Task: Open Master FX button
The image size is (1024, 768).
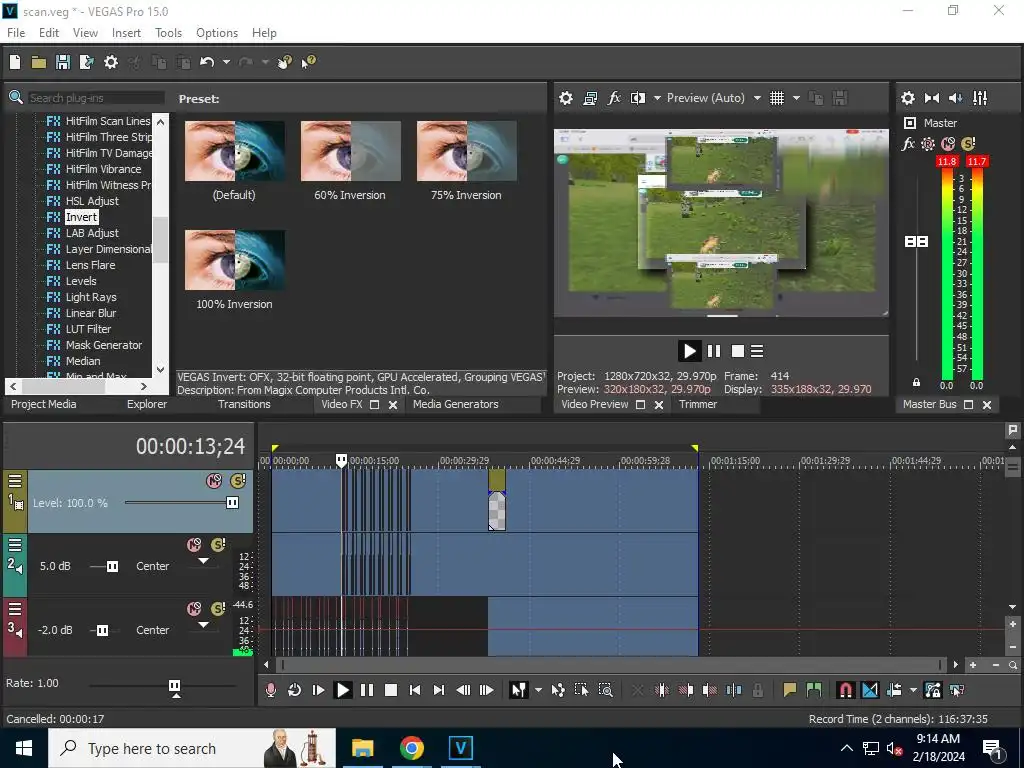Action: (908, 144)
